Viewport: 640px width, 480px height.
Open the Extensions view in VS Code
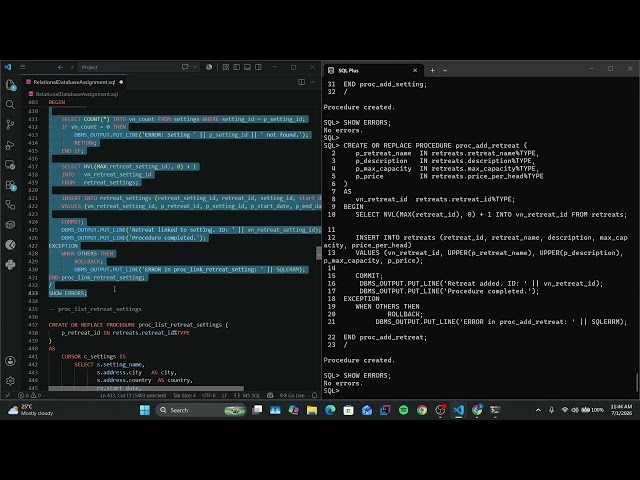tap(10, 185)
